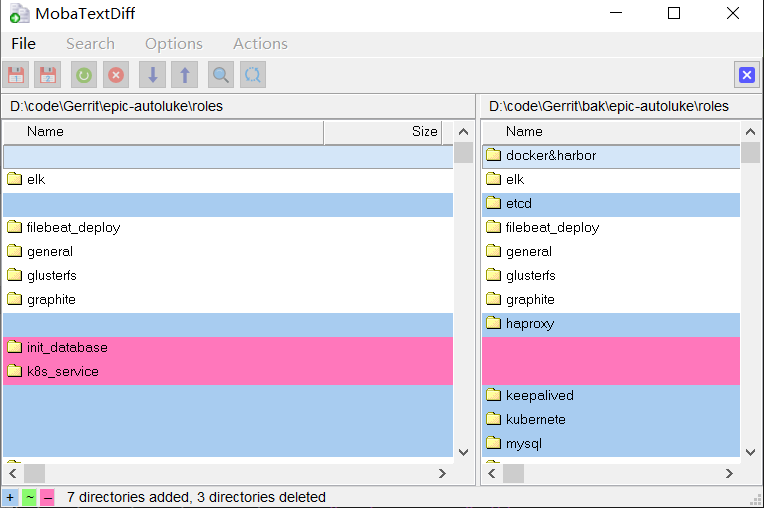This screenshot has width=764, height=508.
Task: Click the Save file 2 toolbar icon
Action: tap(48, 75)
